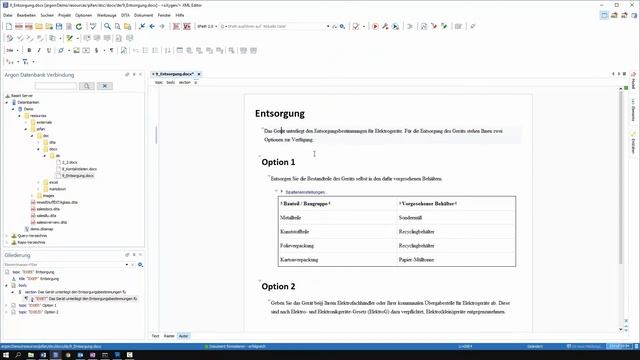Click the filter settings icon in Gliederung panel
This screenshot has height=360, width=640.
click(140, 265)
